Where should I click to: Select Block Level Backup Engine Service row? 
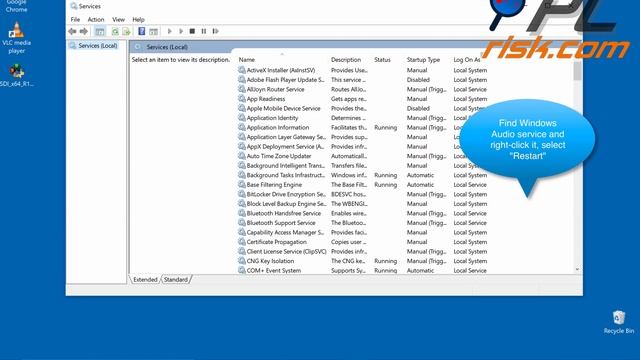pos(362,204)
